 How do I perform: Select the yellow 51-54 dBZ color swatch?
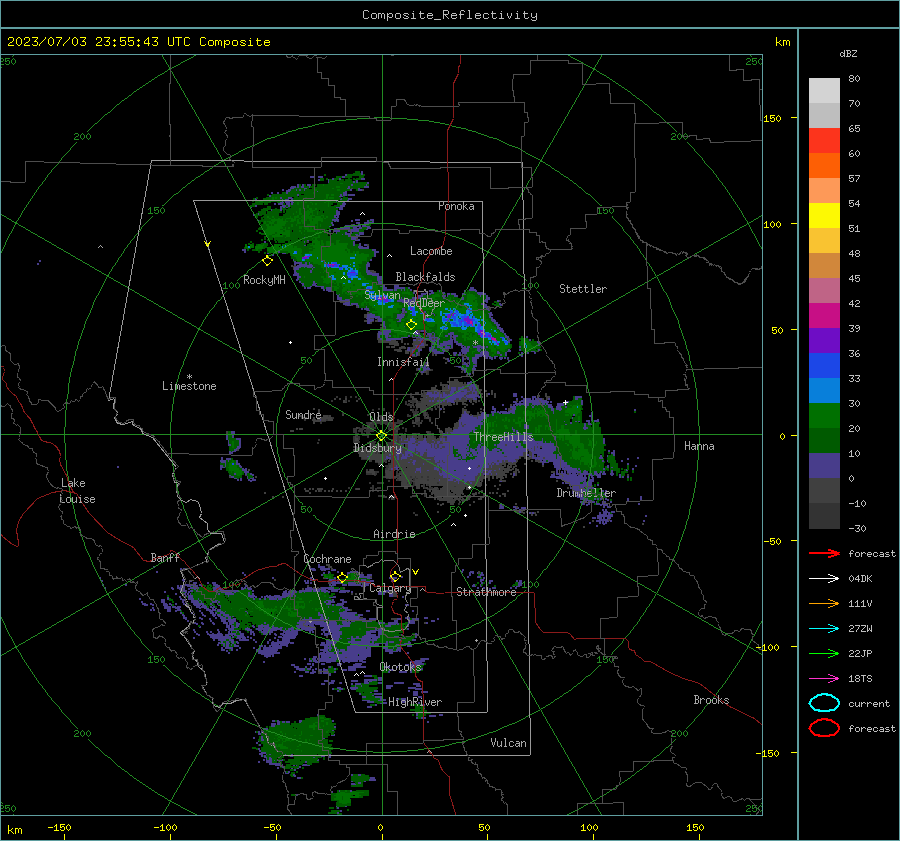(x=824, y=216)
